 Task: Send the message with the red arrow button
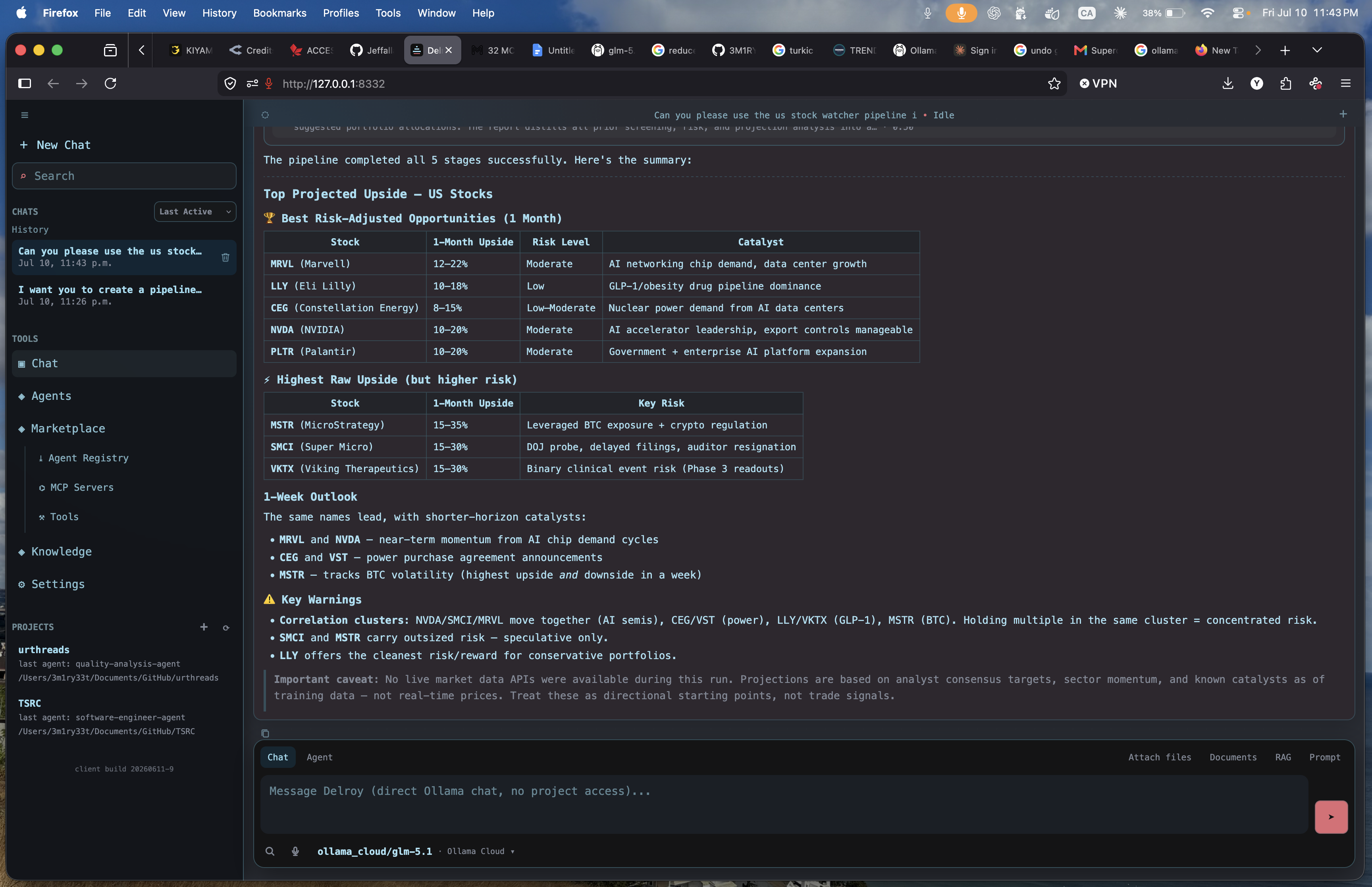[1331, 817]
